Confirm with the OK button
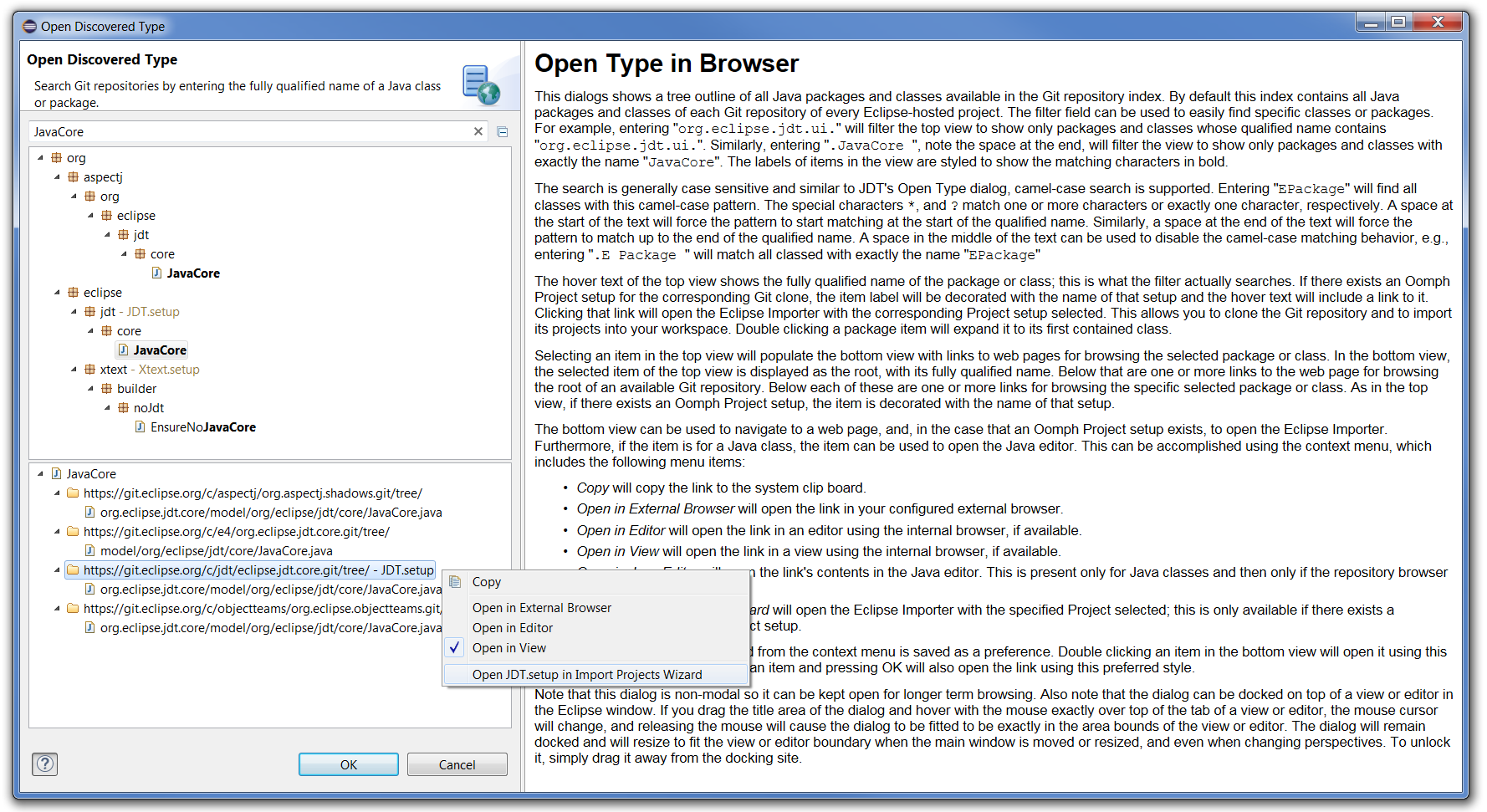1487x812 pixels. [x=349, y=764]
